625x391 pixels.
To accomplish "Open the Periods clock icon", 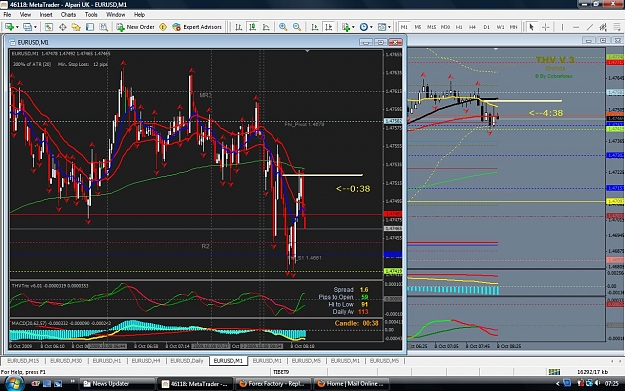I will [x=363, y=27].
